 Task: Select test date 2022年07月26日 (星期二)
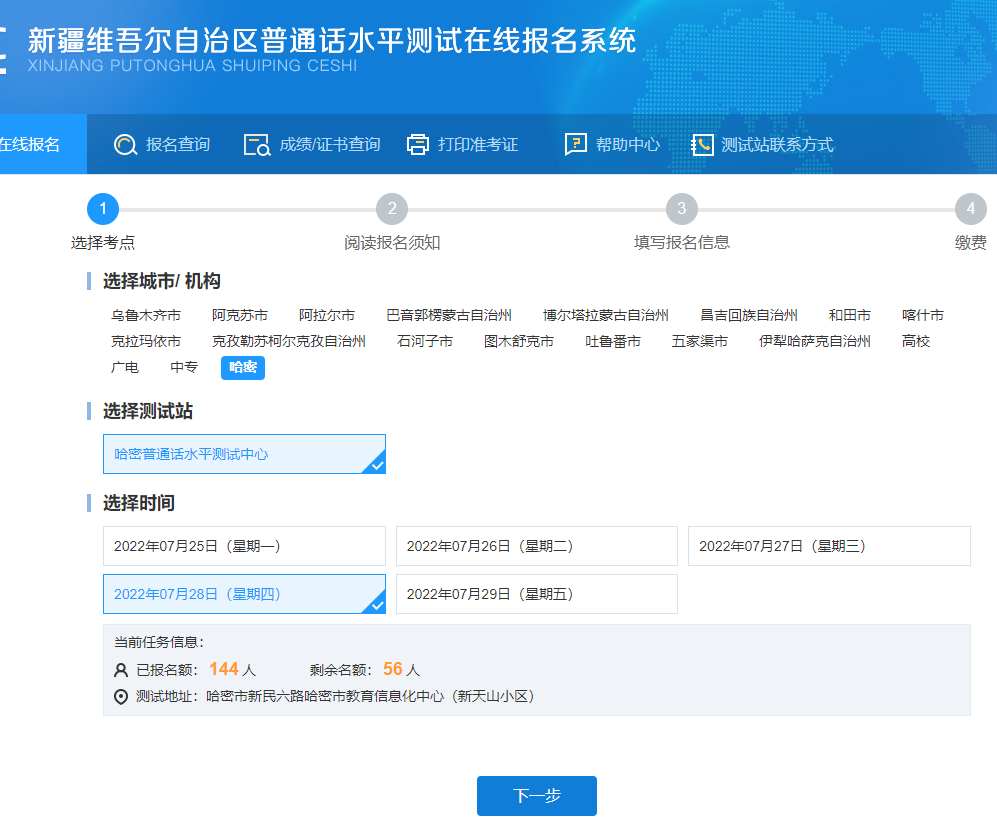pos(536,546)
